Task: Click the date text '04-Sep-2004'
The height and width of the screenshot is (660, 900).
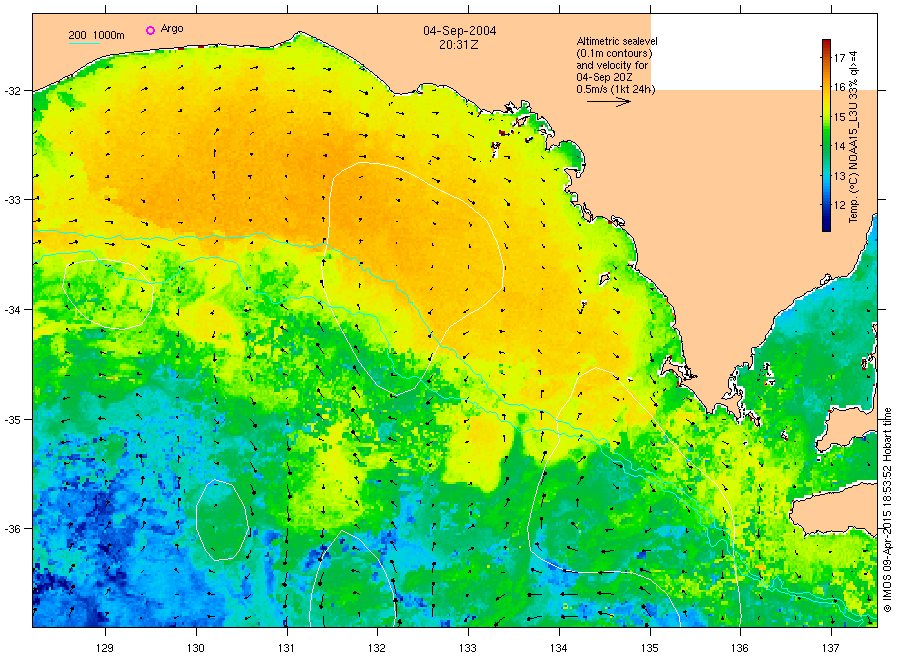Action: click(x=460, y=31)
